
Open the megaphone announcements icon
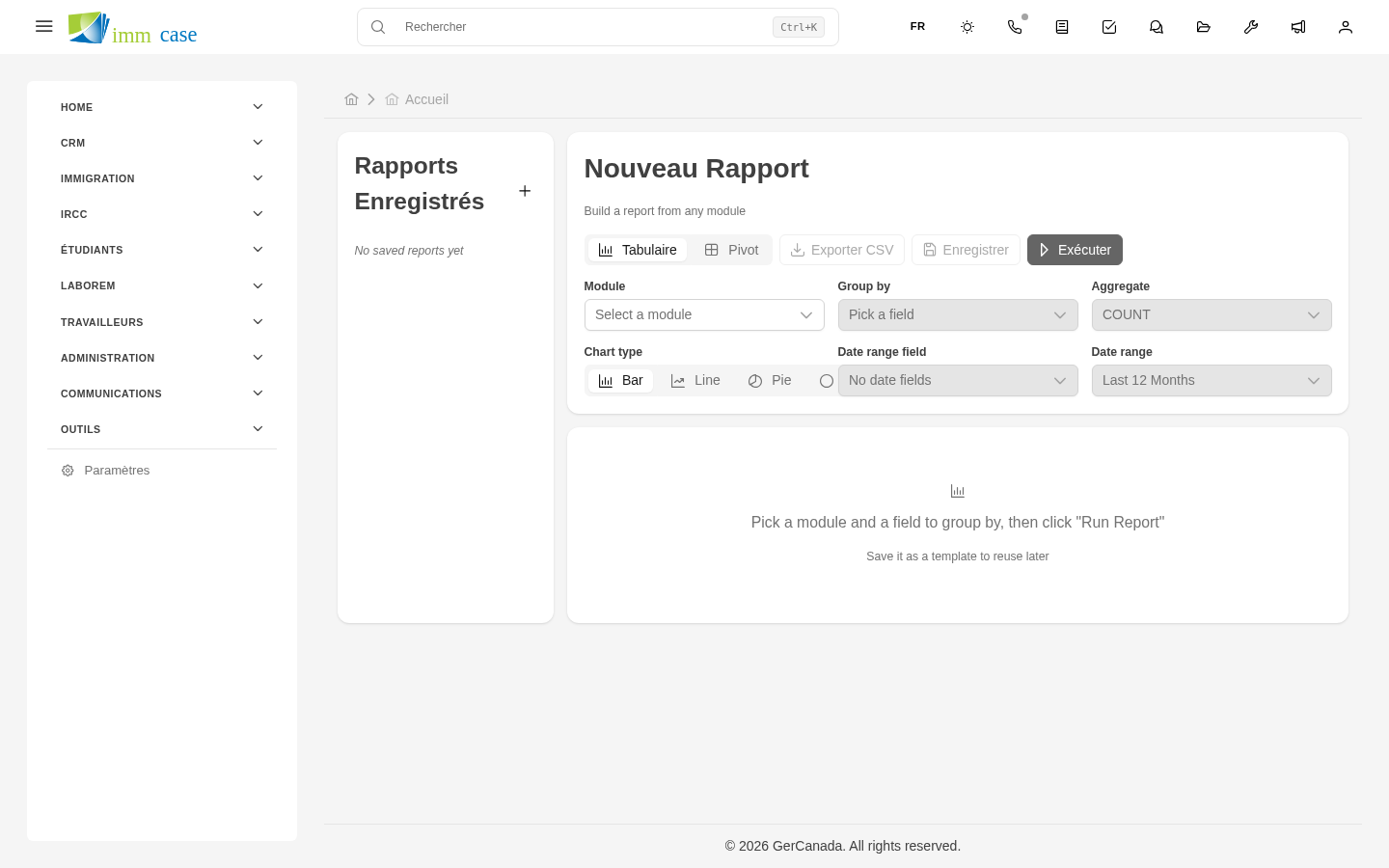click(x=1298, y=27)
